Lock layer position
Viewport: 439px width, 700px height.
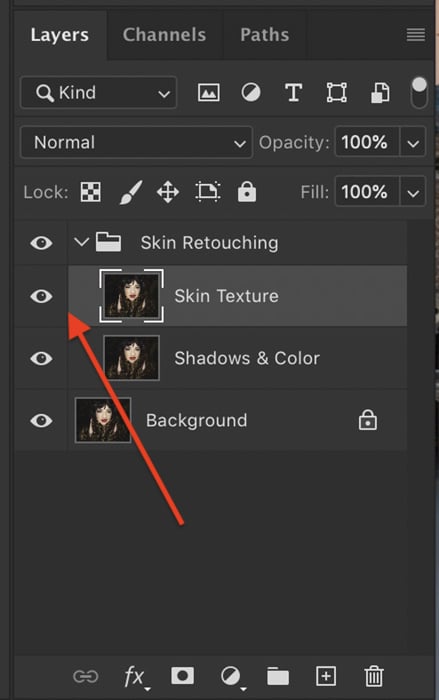click(168, 192)
